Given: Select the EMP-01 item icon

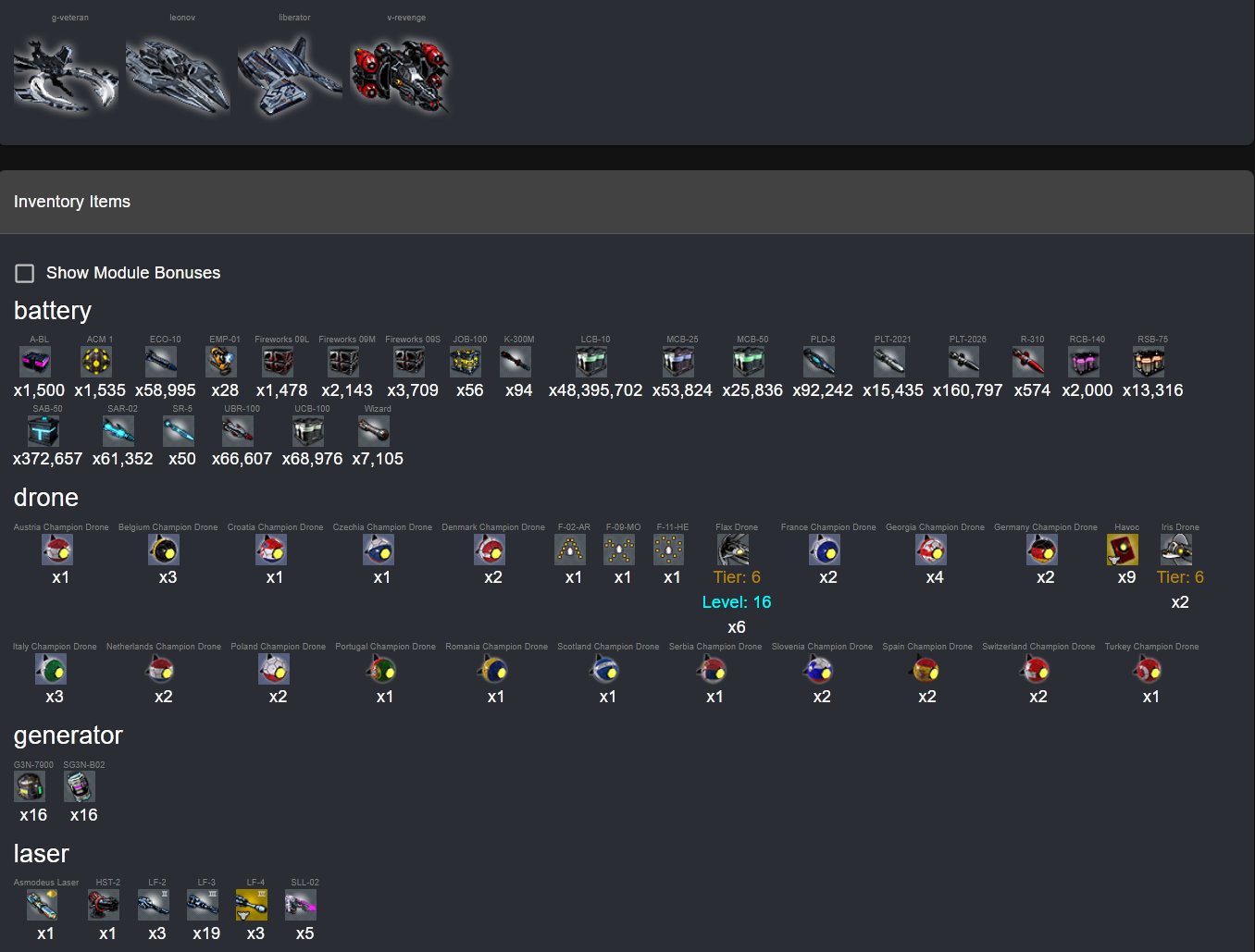Looking at the screenshot, I should 221,362.
